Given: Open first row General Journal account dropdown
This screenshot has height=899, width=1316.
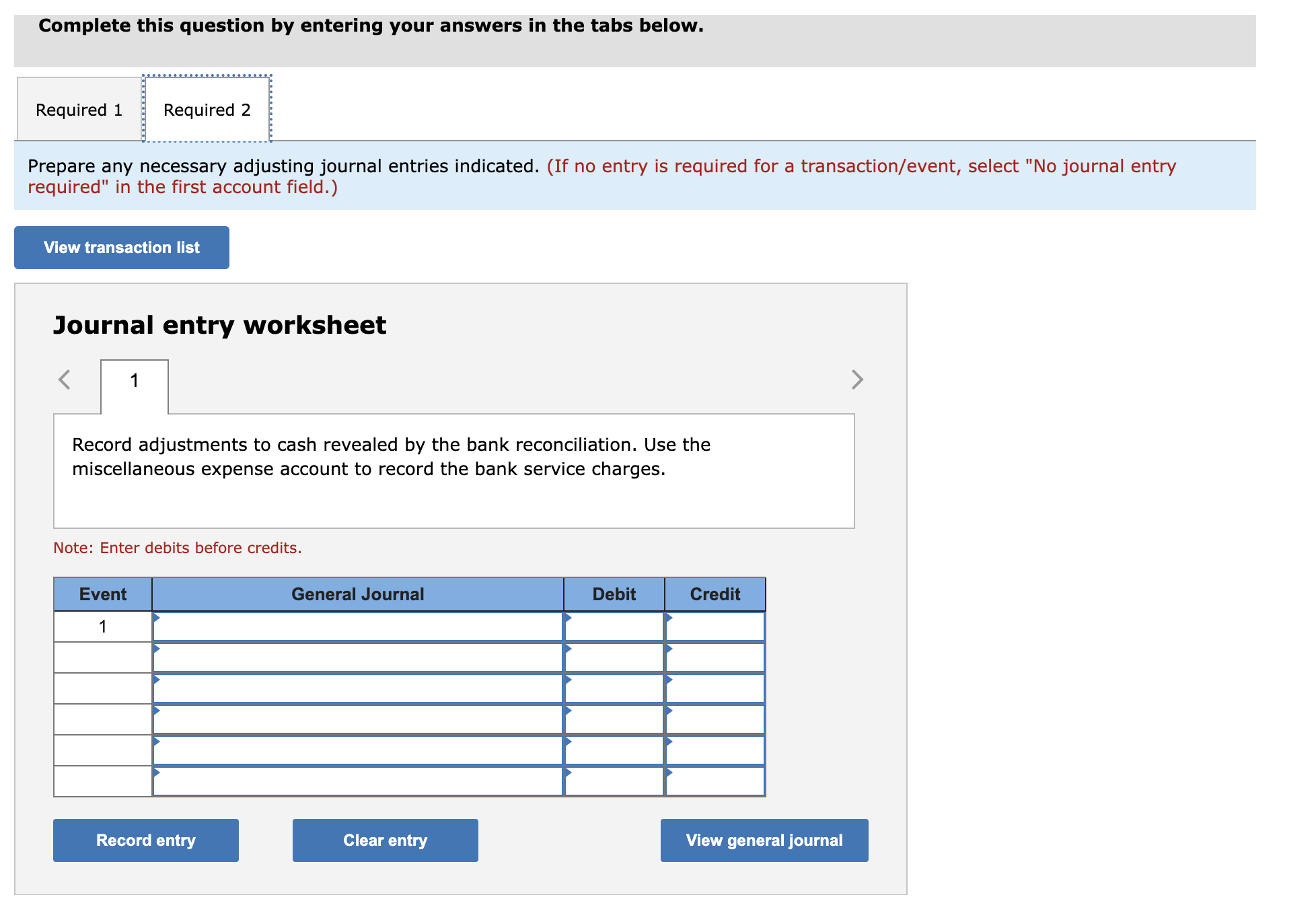Looking at the screenshot, I should 358,626.
